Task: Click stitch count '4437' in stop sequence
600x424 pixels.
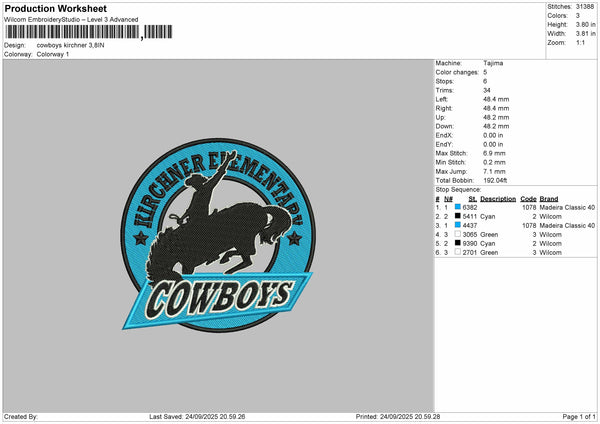Action: 470,225
